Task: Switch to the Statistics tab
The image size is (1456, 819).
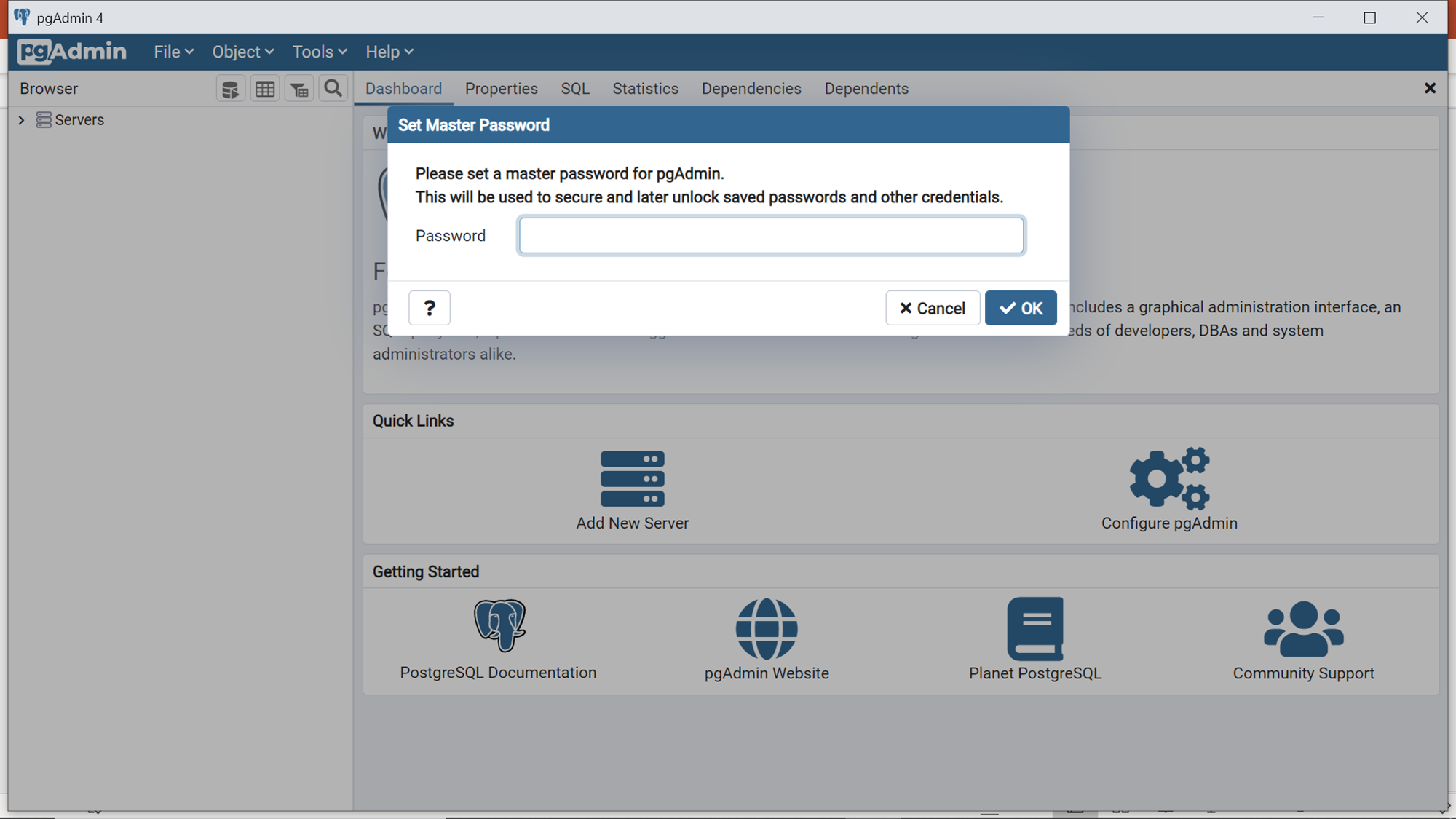Action: pyautogui.click(x=645, y=89)
